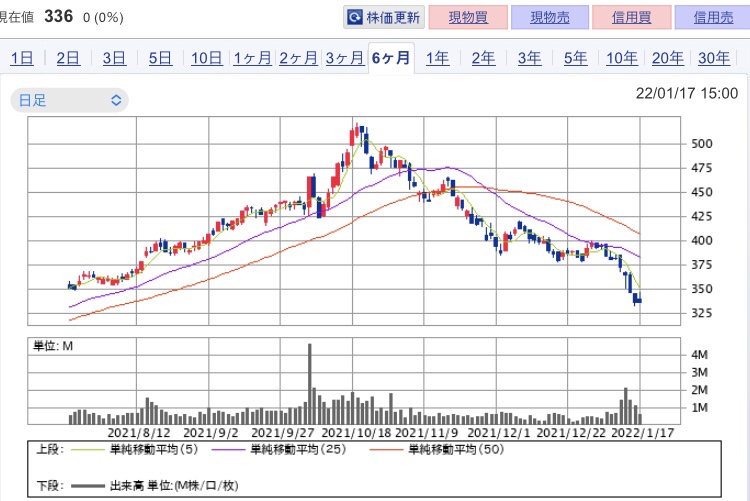750x501 pixels.
Task: Click the 375 price axis label
Action: click(x=702, y=265)
